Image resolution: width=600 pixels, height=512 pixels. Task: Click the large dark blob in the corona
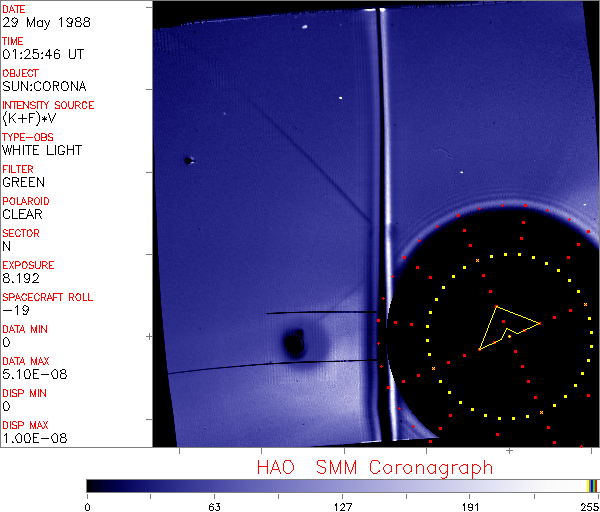click(294, 345)
